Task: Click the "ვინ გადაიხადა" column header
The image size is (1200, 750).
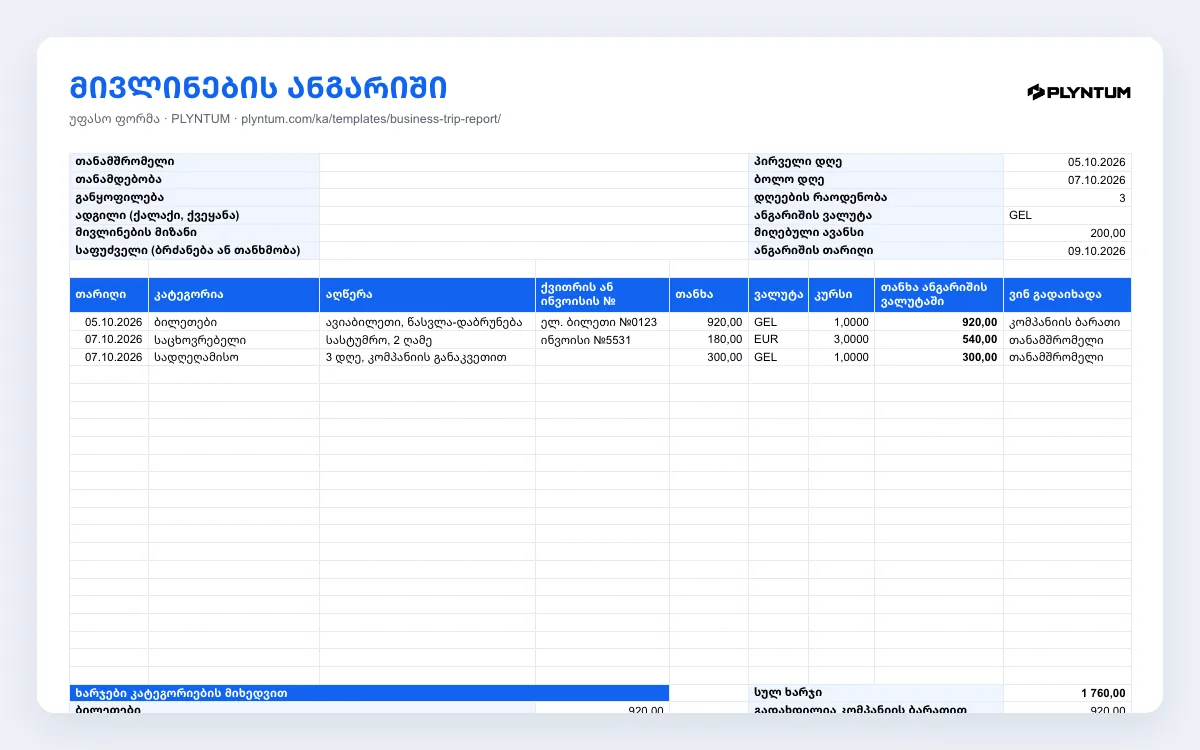Action: click(1067, 295)
